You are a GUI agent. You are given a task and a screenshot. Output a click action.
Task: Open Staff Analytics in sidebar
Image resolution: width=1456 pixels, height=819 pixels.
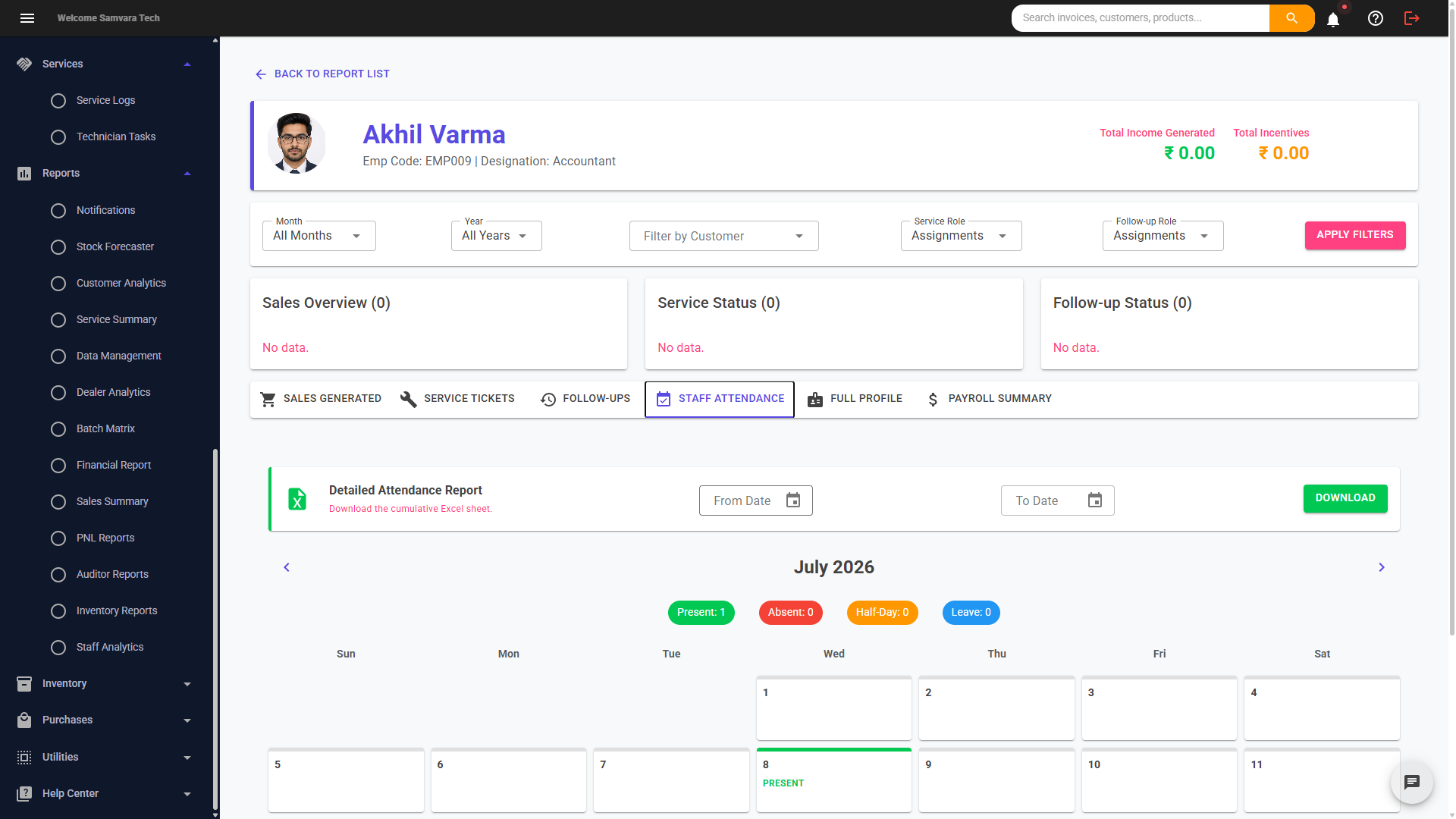(110, 648)
